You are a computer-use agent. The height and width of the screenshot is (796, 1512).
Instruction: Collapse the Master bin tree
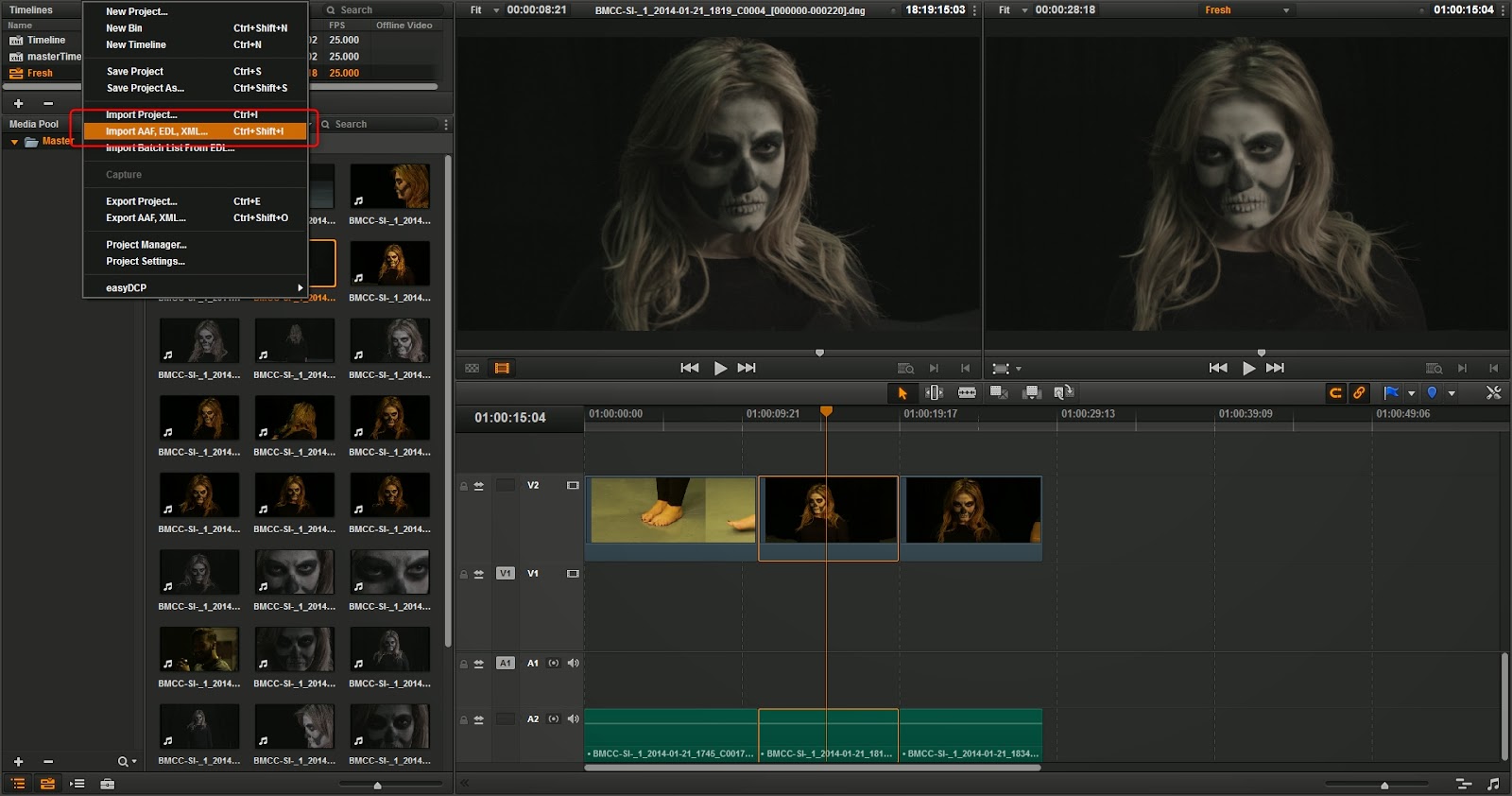click(x=14, y=142)
